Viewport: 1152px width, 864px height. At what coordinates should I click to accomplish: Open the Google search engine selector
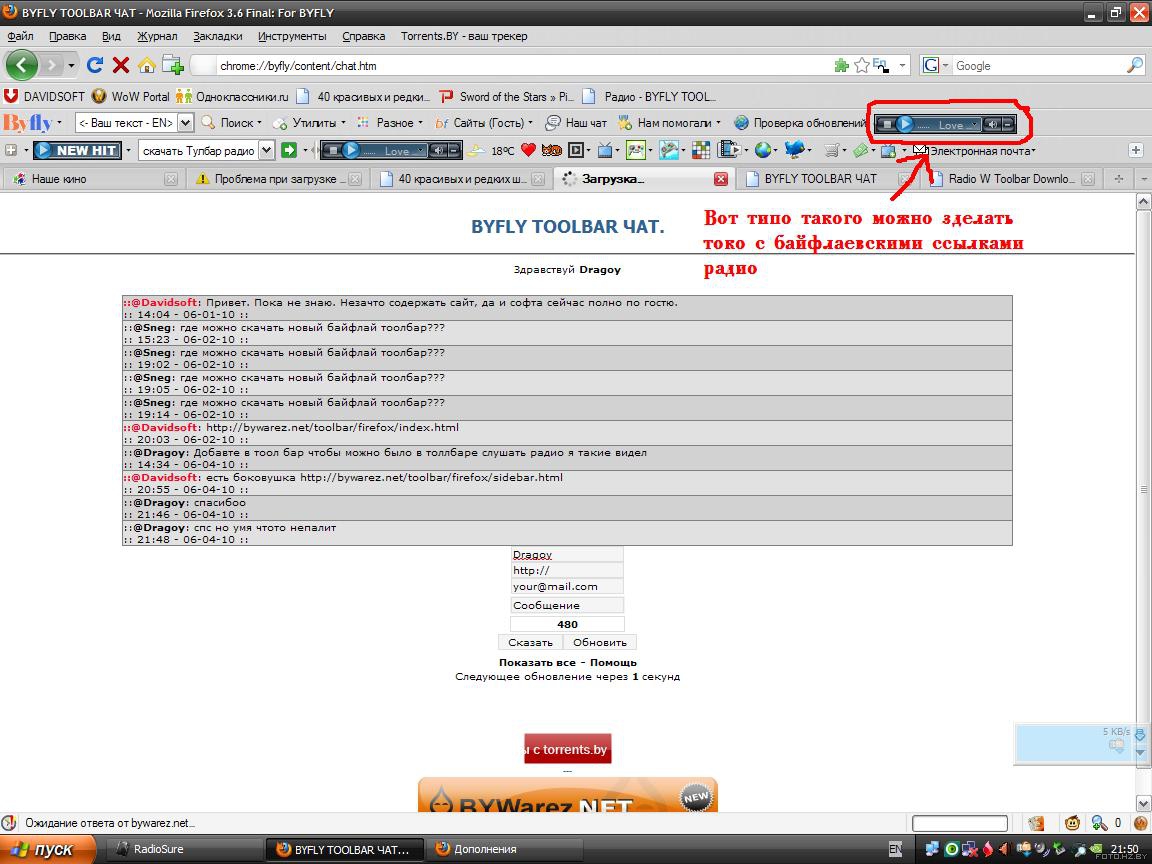(935, 65)
